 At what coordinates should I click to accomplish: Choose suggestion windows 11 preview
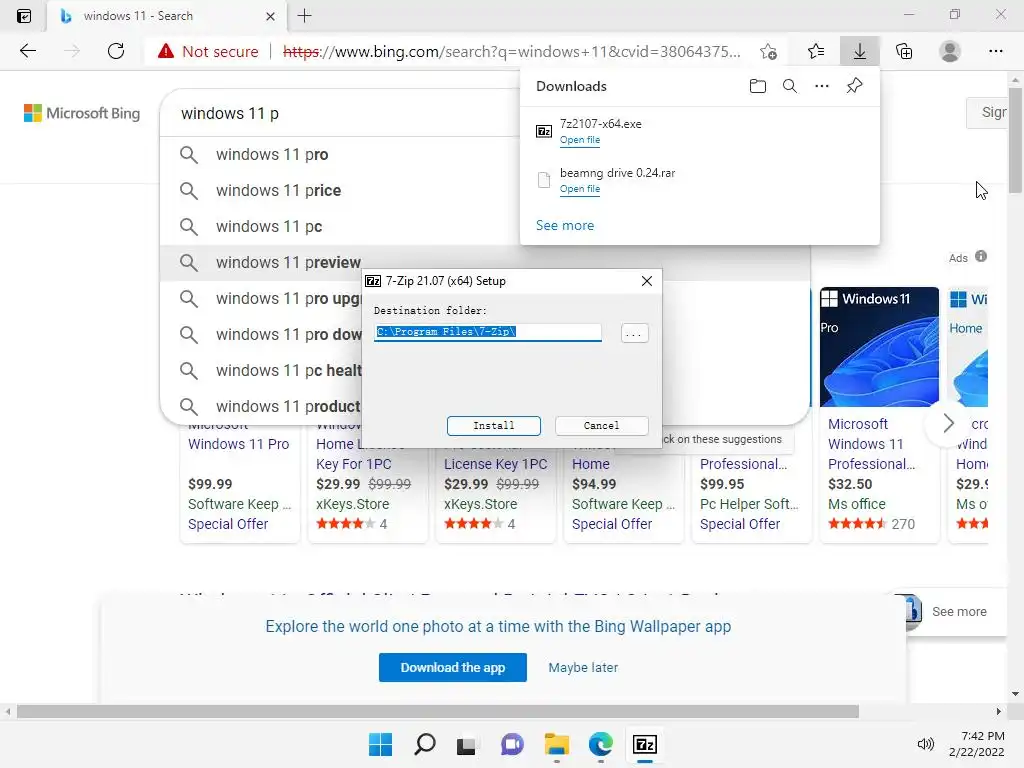click(x=288, y=263)
